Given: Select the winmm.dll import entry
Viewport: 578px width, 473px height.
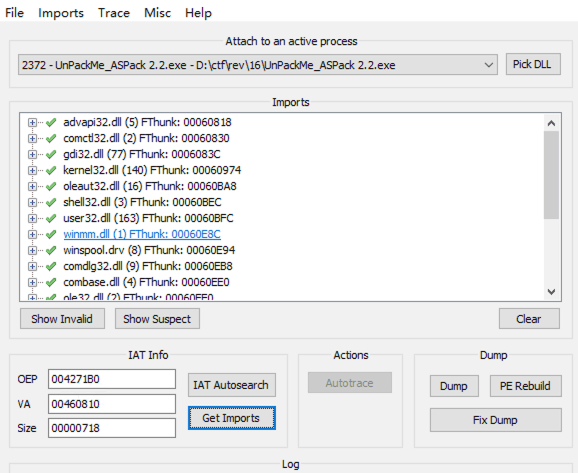Looking at the screenshot, I should (142, 234).
